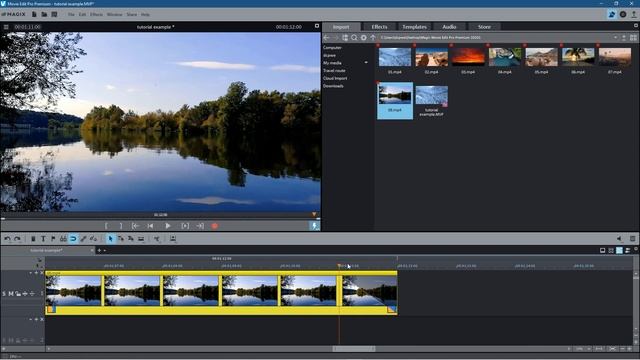Screen dimensions: 640x360
Task: Open the dropdown next to plus tab
Action: [x=104, y=251]
